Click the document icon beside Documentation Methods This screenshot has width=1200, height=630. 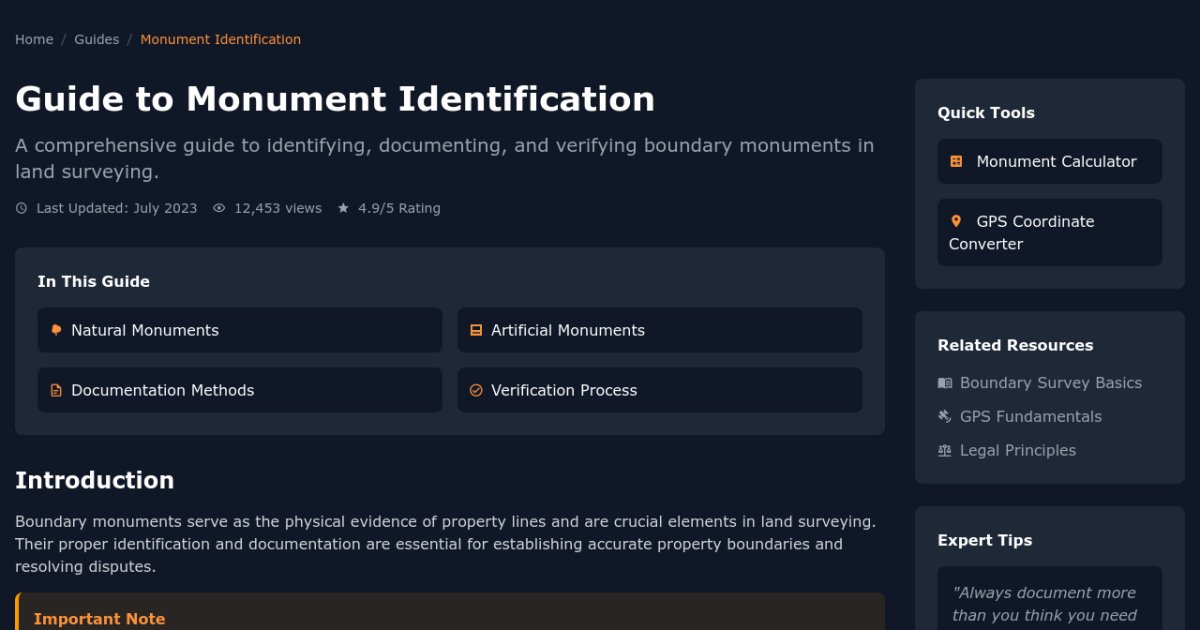[x=56, y=390]
